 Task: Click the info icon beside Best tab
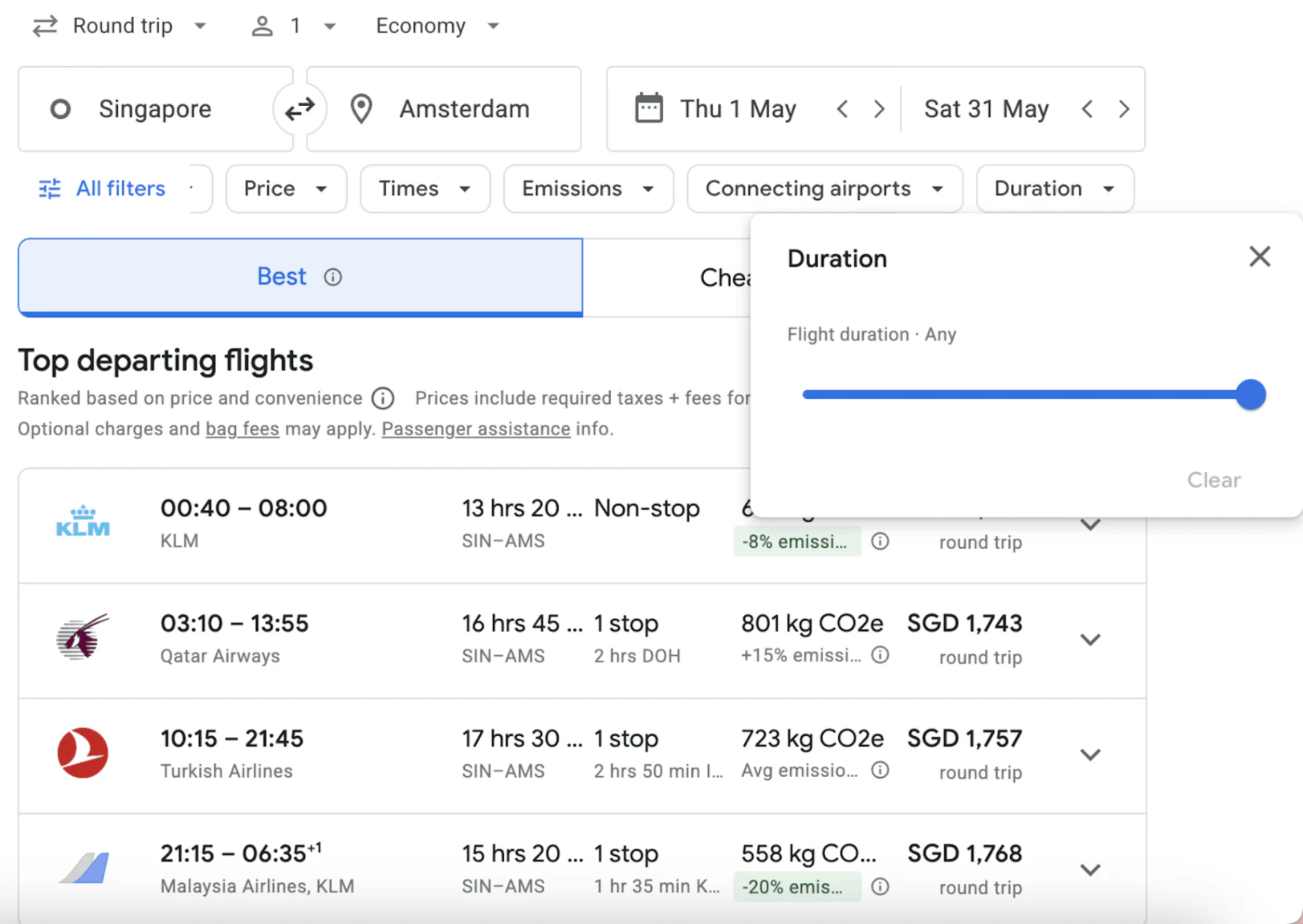click(333, 277)
